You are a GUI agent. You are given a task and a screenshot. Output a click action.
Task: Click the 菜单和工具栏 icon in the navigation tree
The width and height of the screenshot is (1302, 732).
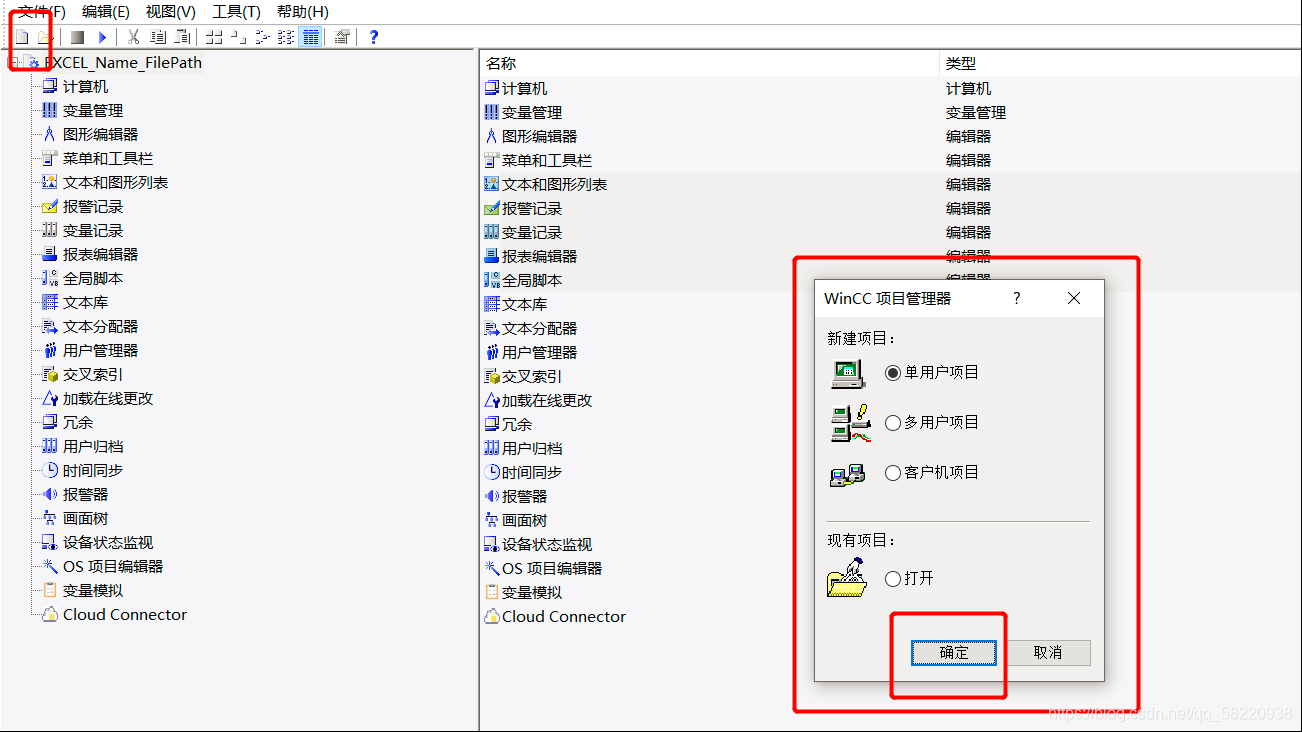pyautogui.click(x=50, y=159)
